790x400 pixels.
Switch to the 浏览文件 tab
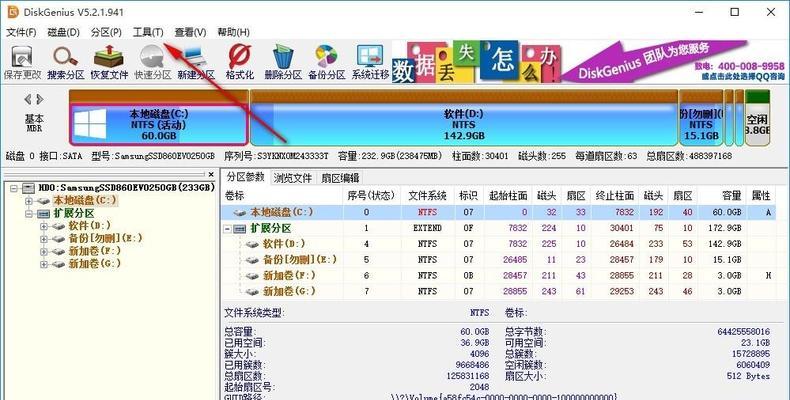pyautogui.click(x=293, y=178)
